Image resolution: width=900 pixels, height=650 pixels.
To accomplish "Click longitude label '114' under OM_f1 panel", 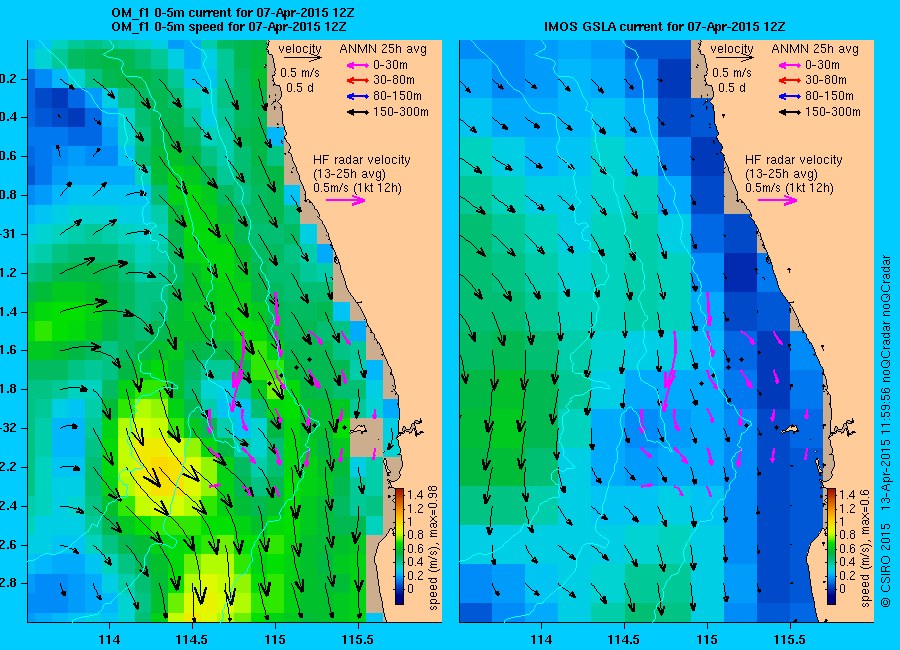I will (109, 639).
